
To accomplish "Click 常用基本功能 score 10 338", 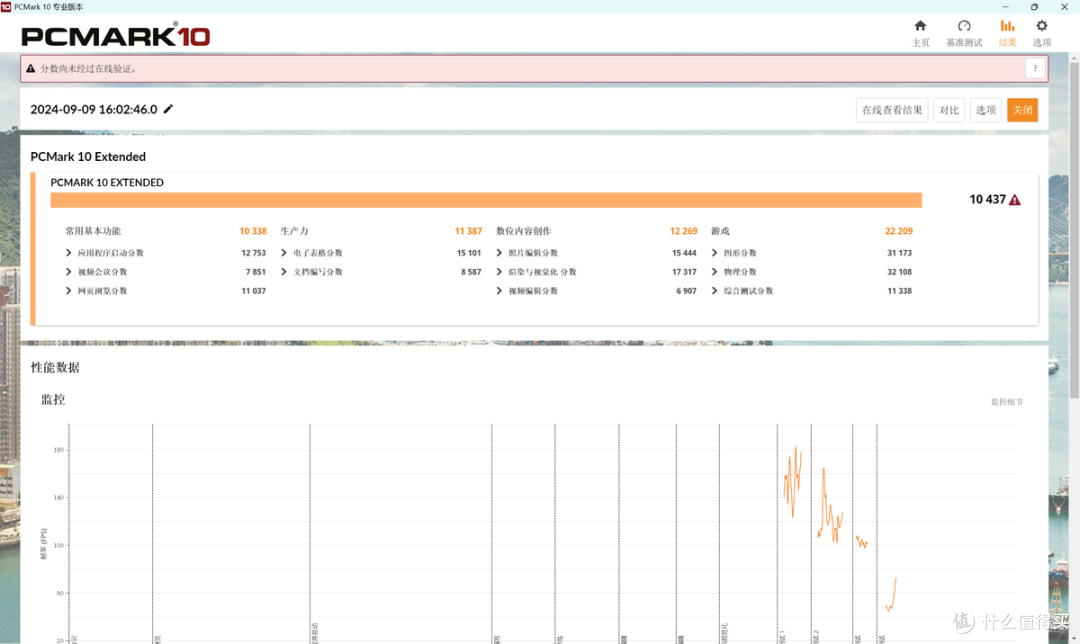I will coord(253,231).
